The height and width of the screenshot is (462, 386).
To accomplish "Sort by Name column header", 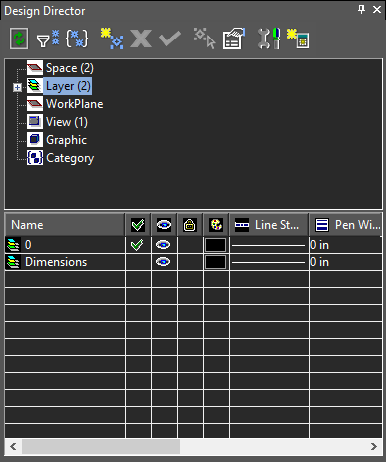I will pyautogui.click(x=65, y=225).
